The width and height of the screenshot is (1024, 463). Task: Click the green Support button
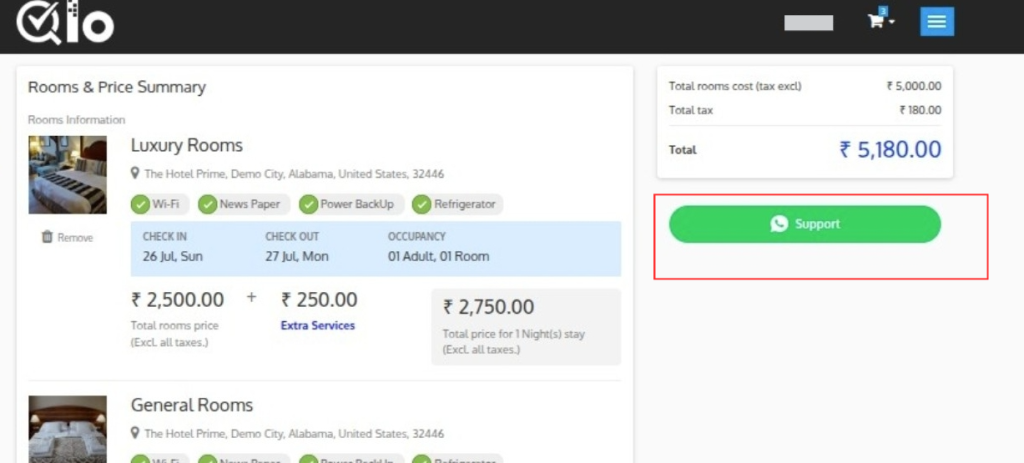(805, 224)
